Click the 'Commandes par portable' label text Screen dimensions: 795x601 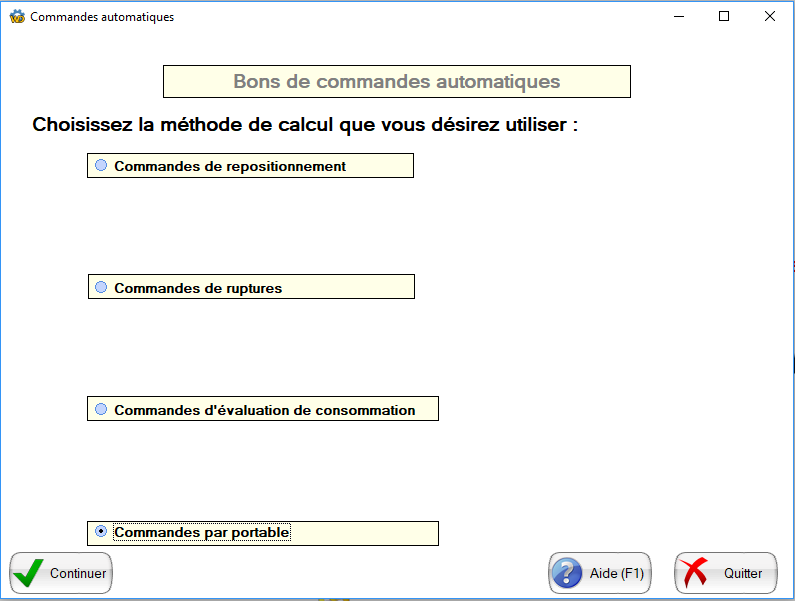(x=202, y=533)
